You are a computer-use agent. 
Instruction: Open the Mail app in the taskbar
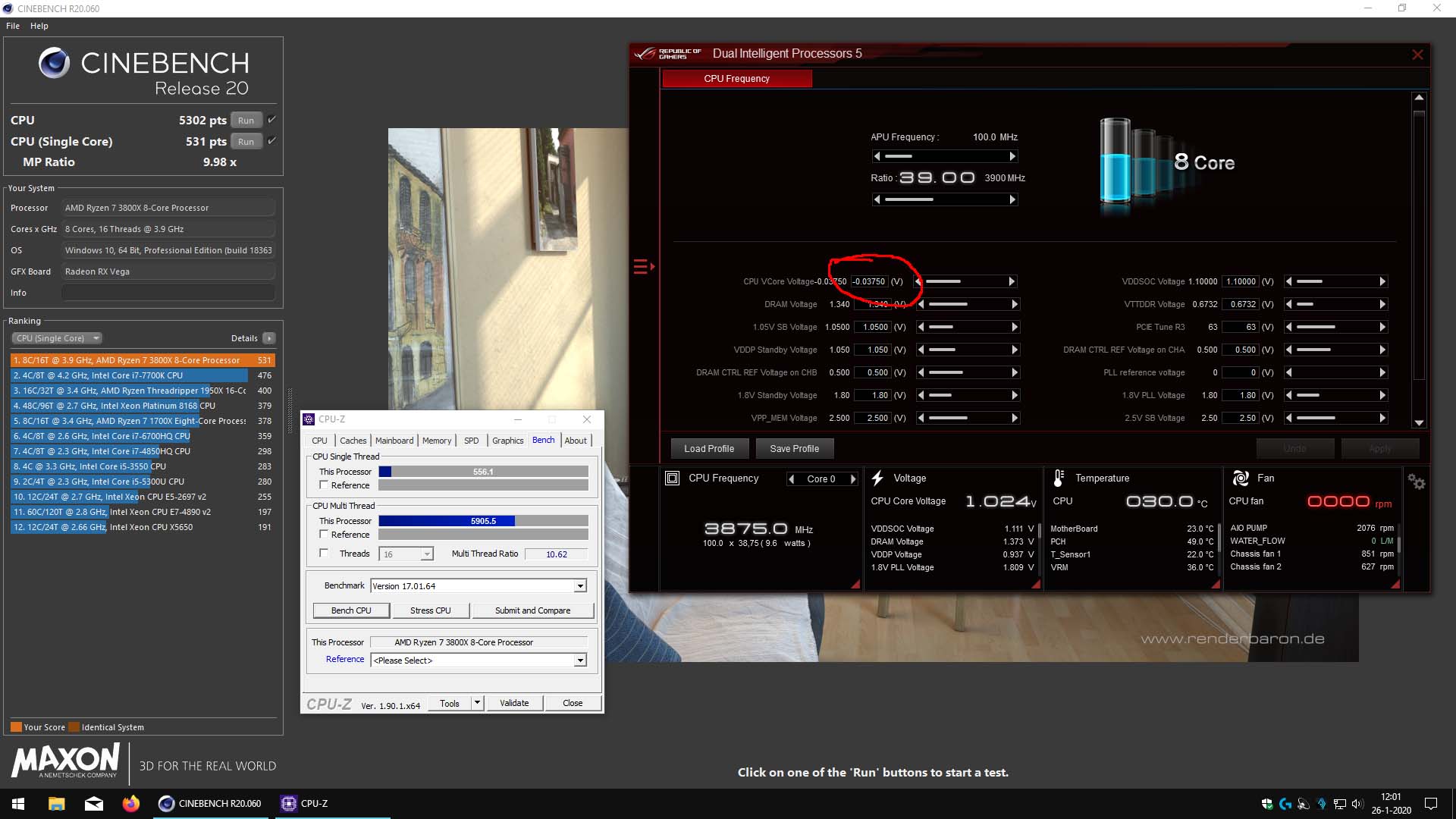coord(94,804)
